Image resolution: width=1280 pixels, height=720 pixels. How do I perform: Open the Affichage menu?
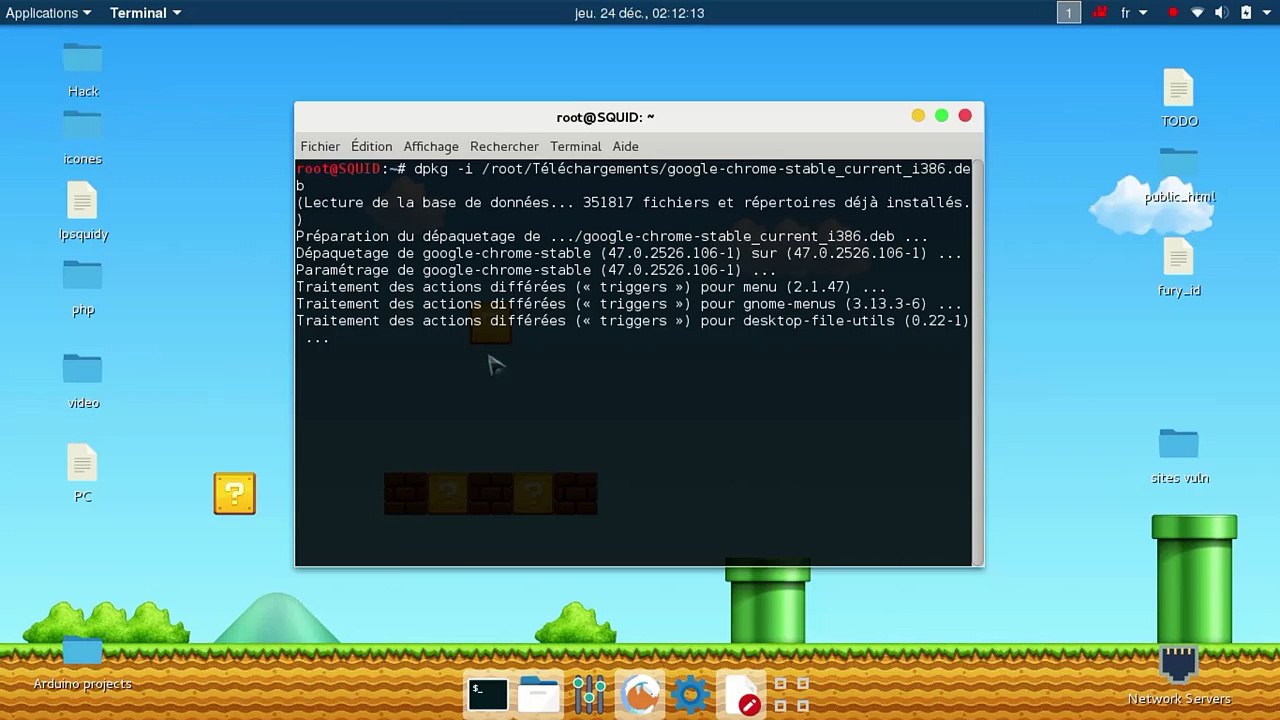(431, 146)
